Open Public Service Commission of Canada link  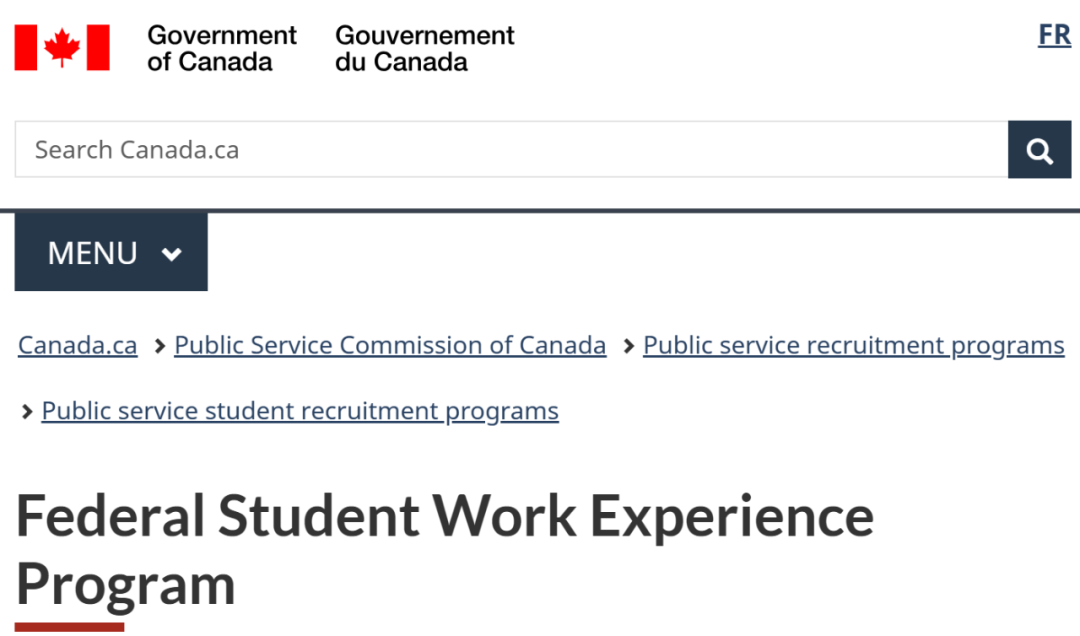pyautogui.click(x=390, y=346)
